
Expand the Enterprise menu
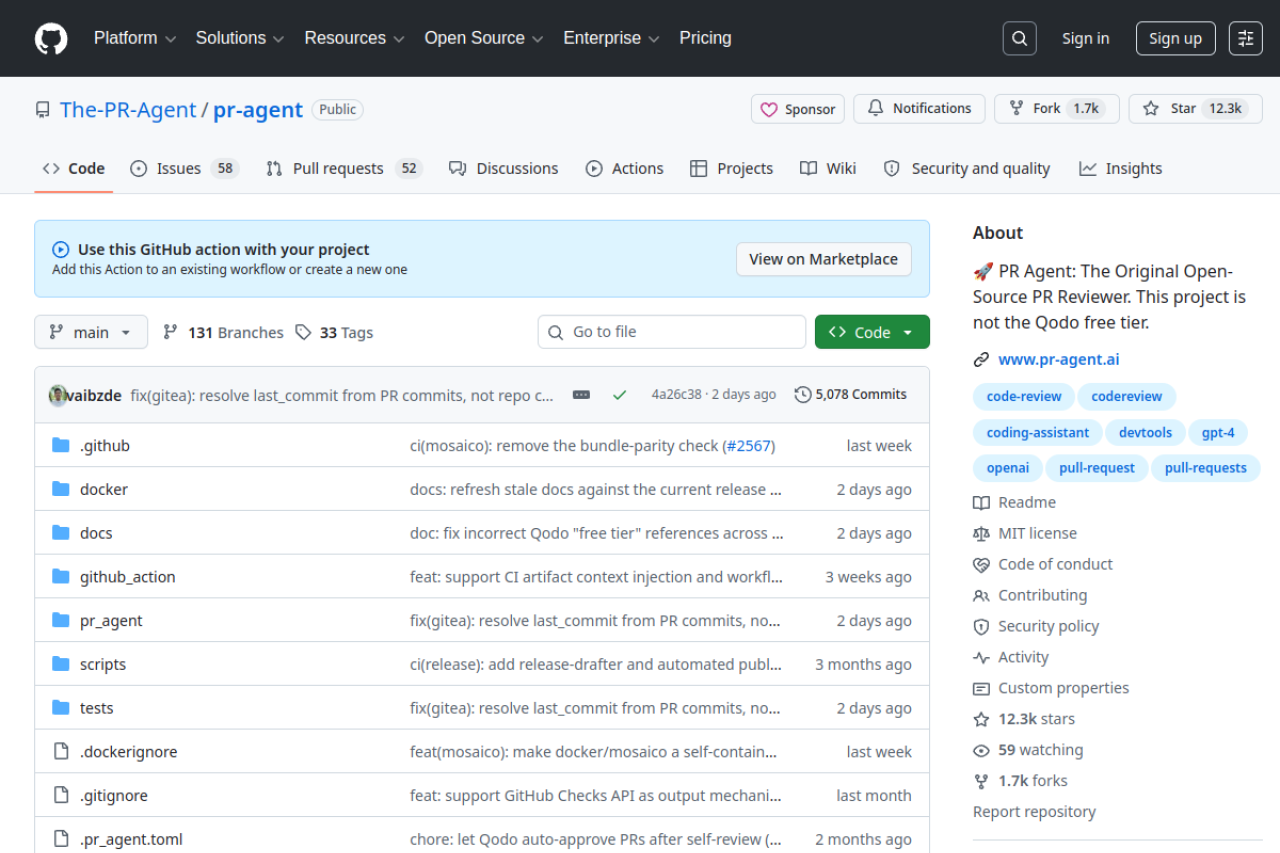pyautogui.click(x=611, y=38)
